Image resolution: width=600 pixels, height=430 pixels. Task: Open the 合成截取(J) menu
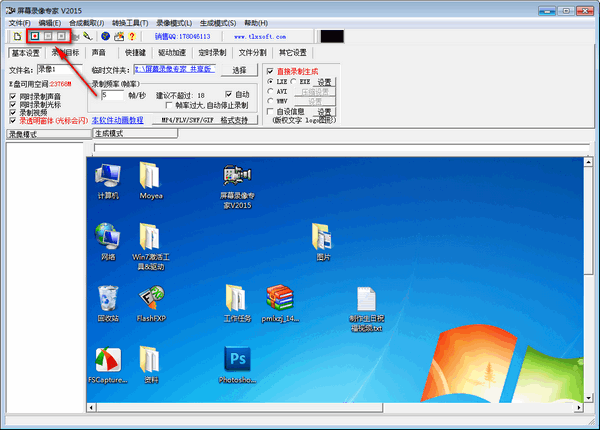(86, 23)
